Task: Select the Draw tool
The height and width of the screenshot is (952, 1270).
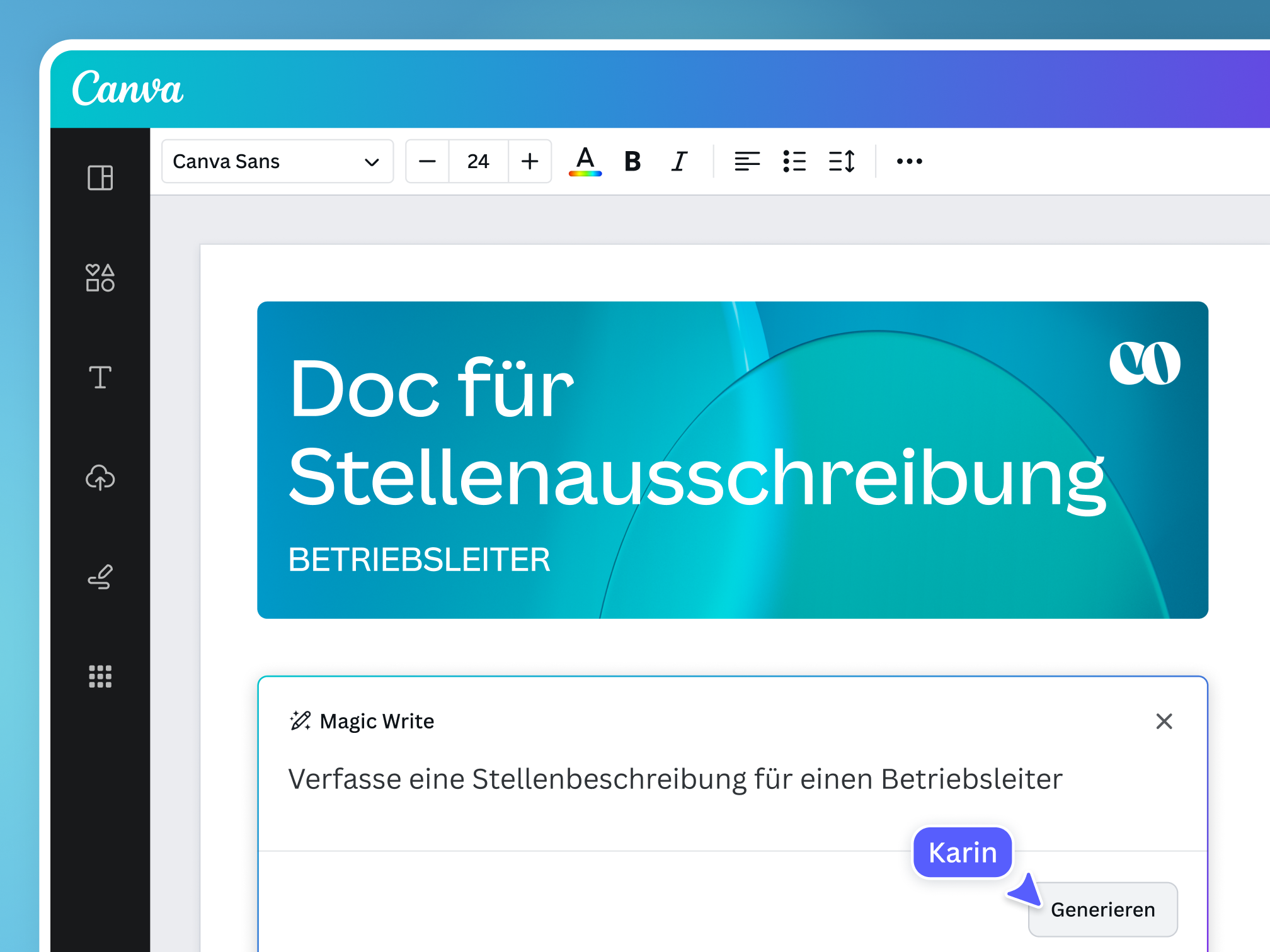Action: 100,577
